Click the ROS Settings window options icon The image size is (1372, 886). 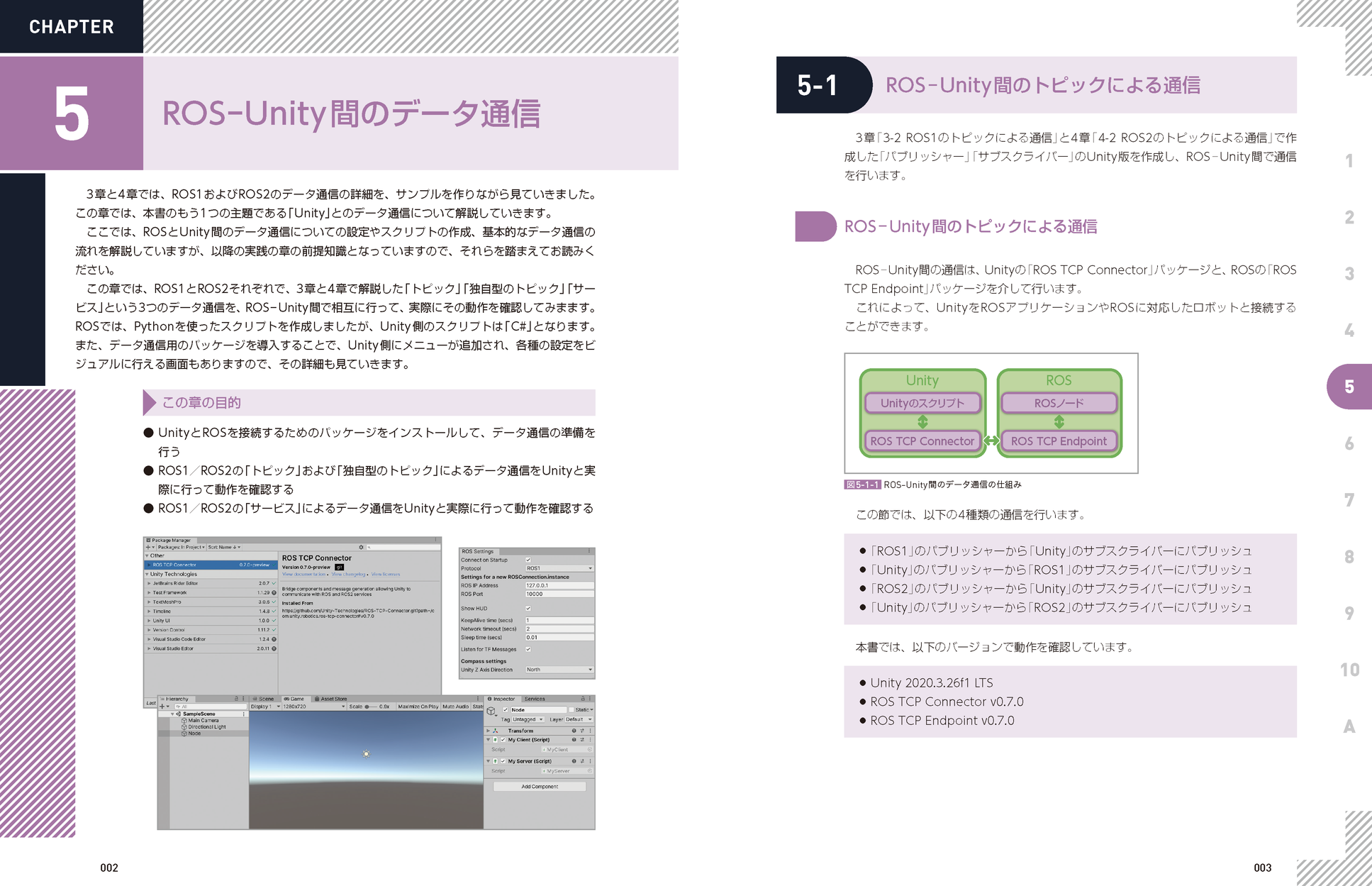(589, 551)
